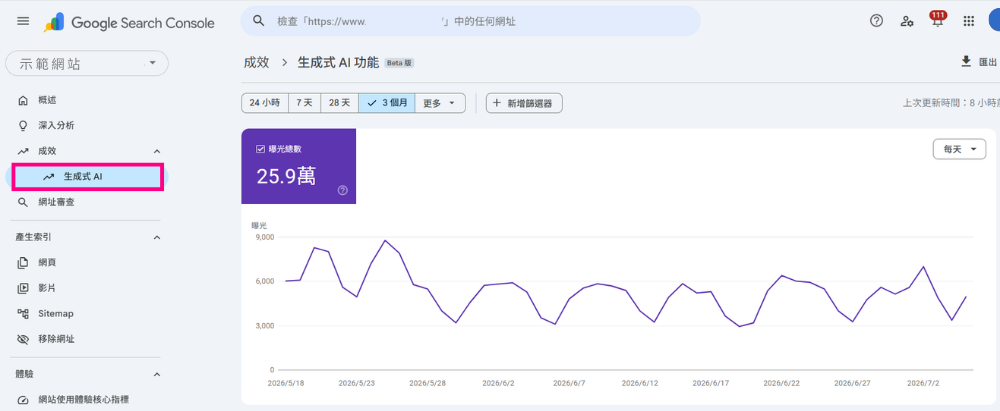The image size is (1000, 411).
Task: Select the 7 天 time range
Action: pyautogui.click(x=304, y=103)
